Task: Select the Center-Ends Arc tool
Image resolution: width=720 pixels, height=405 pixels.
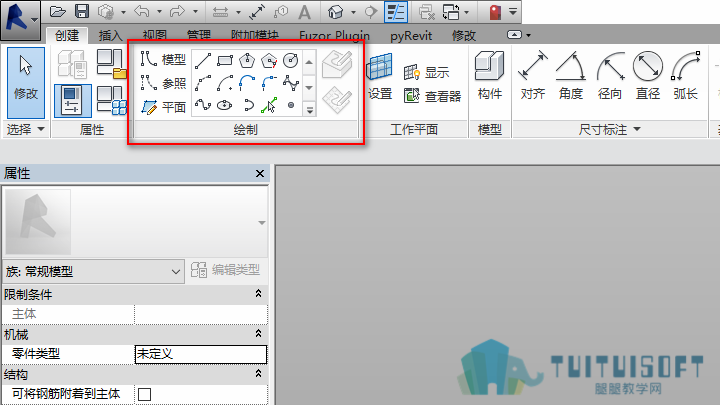Action: coord(225,83)
